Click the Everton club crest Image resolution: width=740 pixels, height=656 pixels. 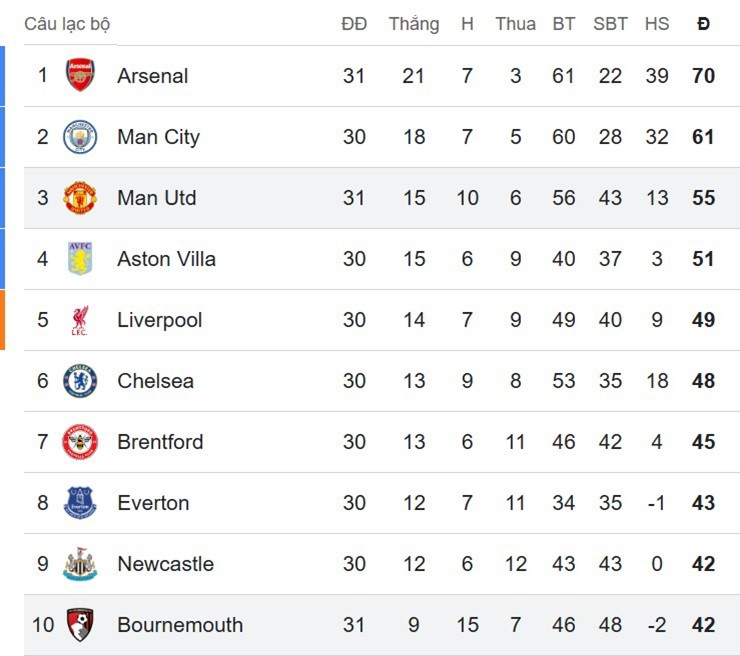80,503
